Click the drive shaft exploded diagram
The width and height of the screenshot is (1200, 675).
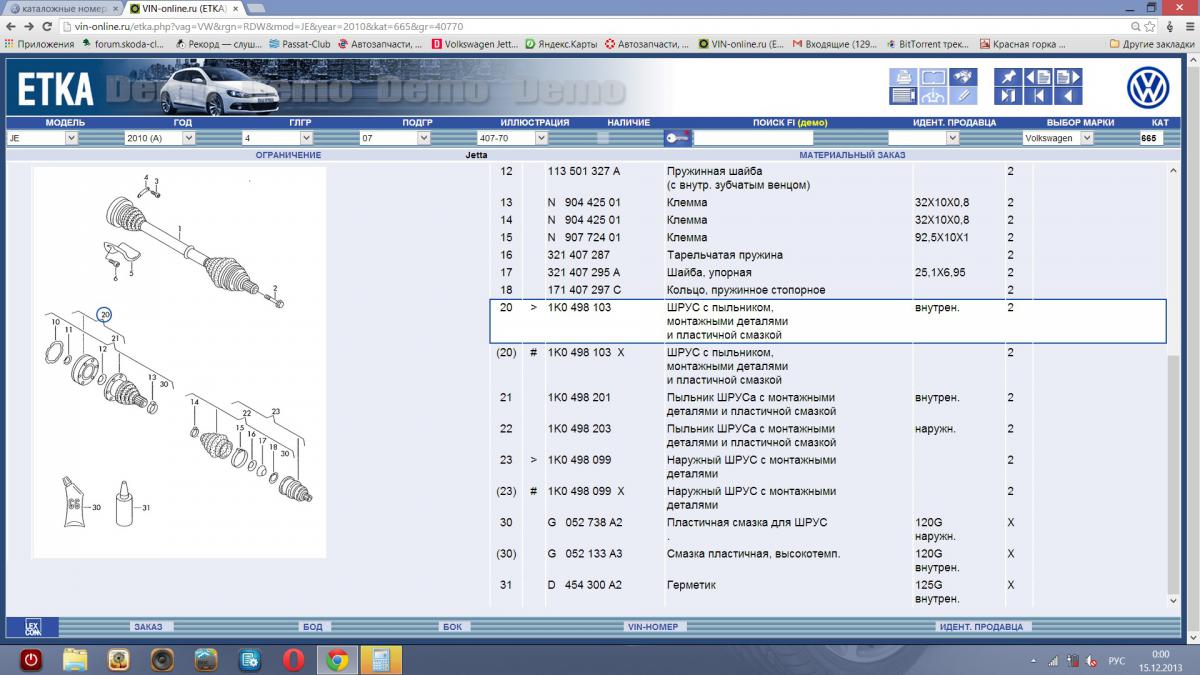click(179, 362)
